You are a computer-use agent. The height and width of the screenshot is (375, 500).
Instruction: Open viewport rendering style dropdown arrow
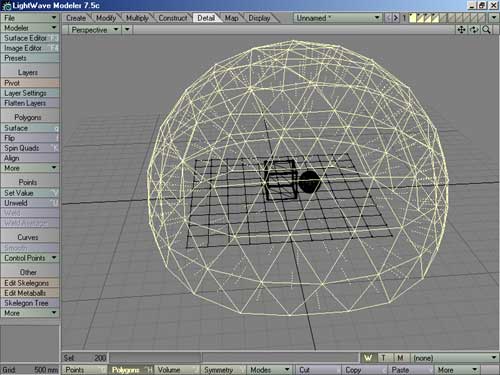[x=127, y=30]
